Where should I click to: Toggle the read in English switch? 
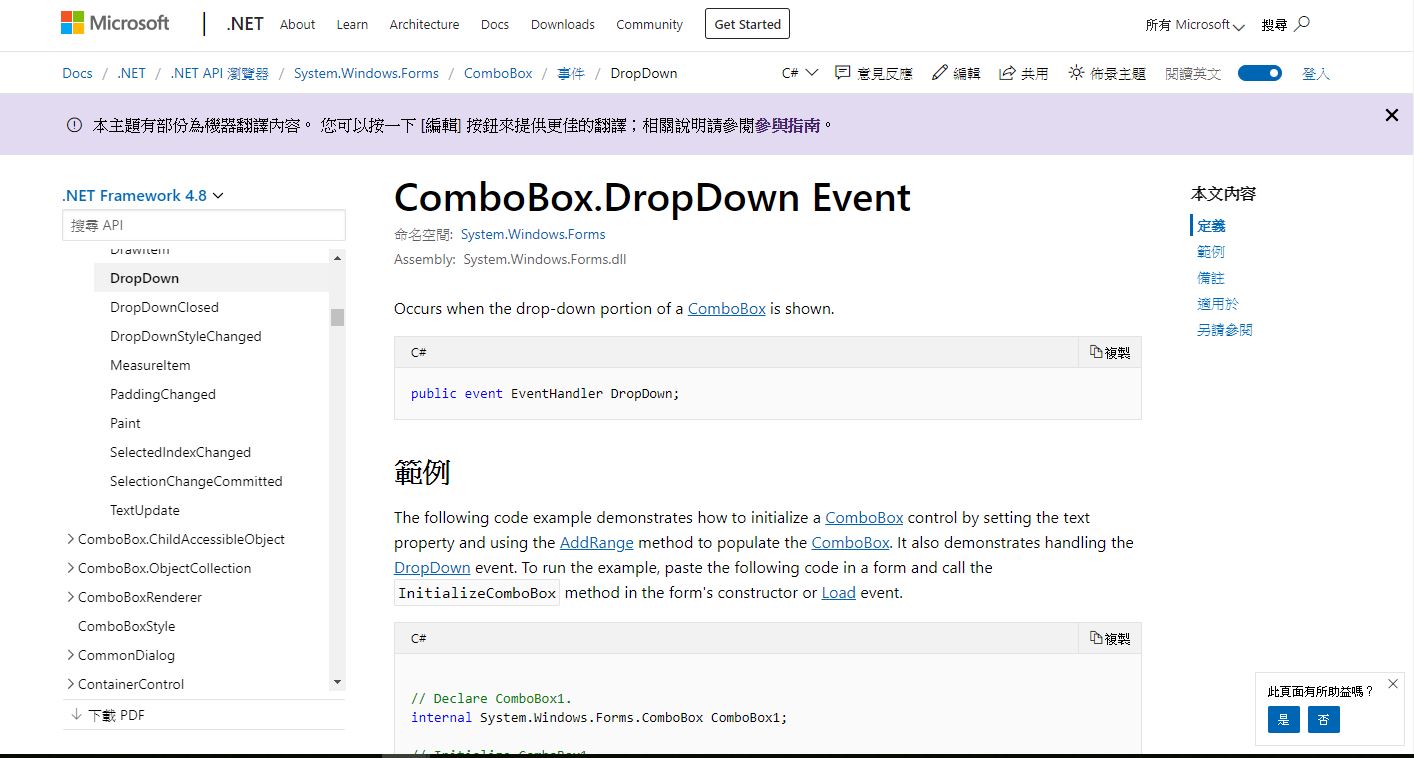pyautogui.click(x=1260, y=73)
